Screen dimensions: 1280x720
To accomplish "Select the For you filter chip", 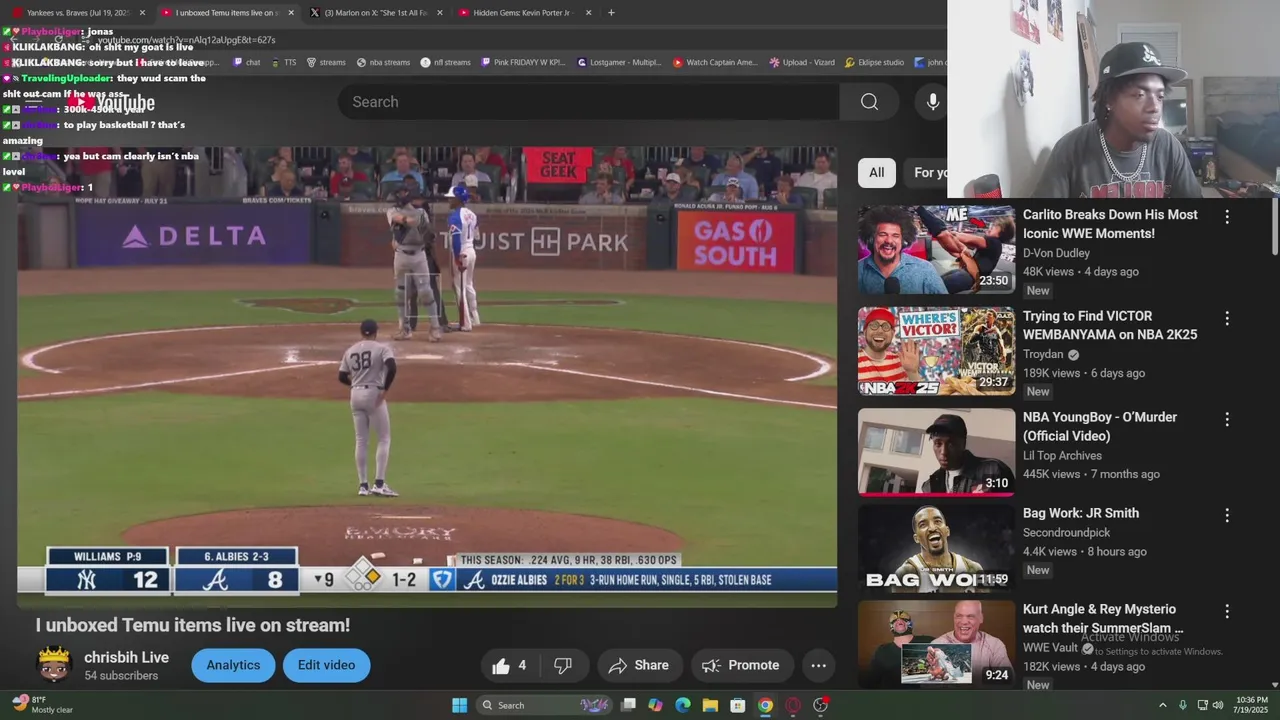I will pyautogui.click(x=927, y=172).
